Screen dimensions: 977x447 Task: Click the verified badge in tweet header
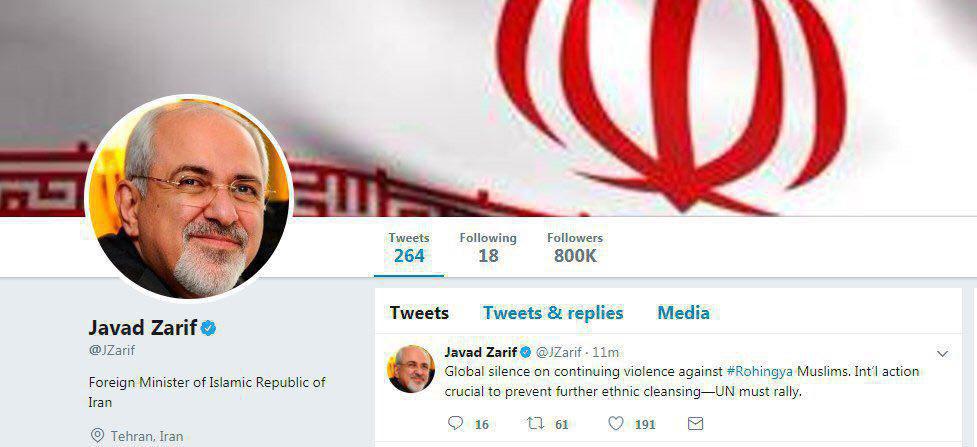coord(525,352)
